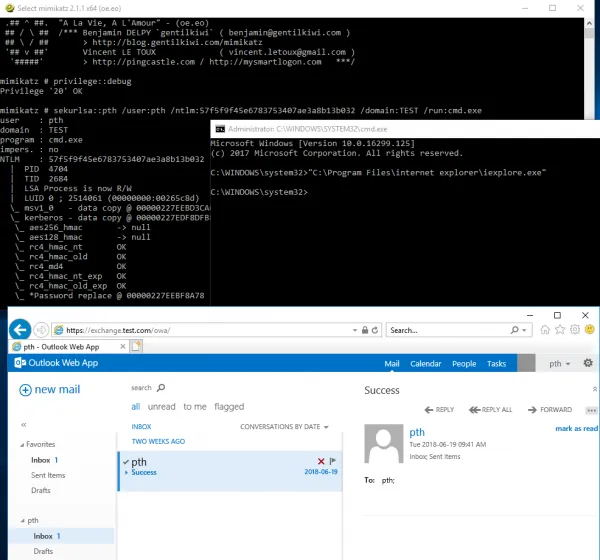Click the Internet Explorer forward arrow button

pos(41,330)
